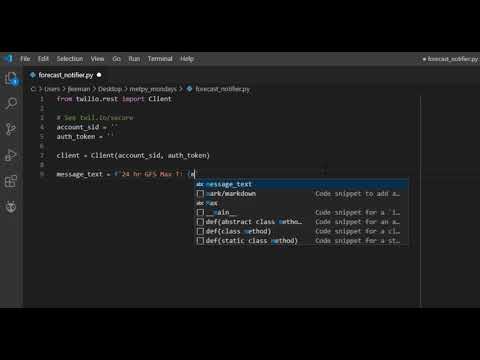Click line number 7 in gutter

pyautogui.click(x=42, y=155)
